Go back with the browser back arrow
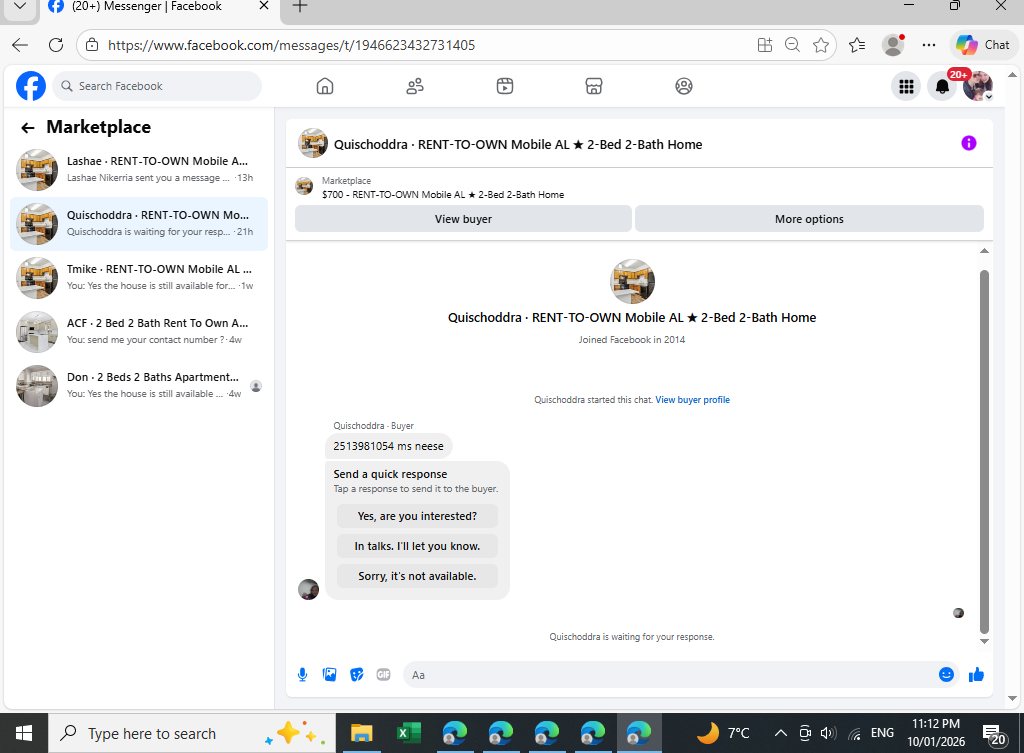The height and width of the screenshot is (753, 1024). (20, 45)
